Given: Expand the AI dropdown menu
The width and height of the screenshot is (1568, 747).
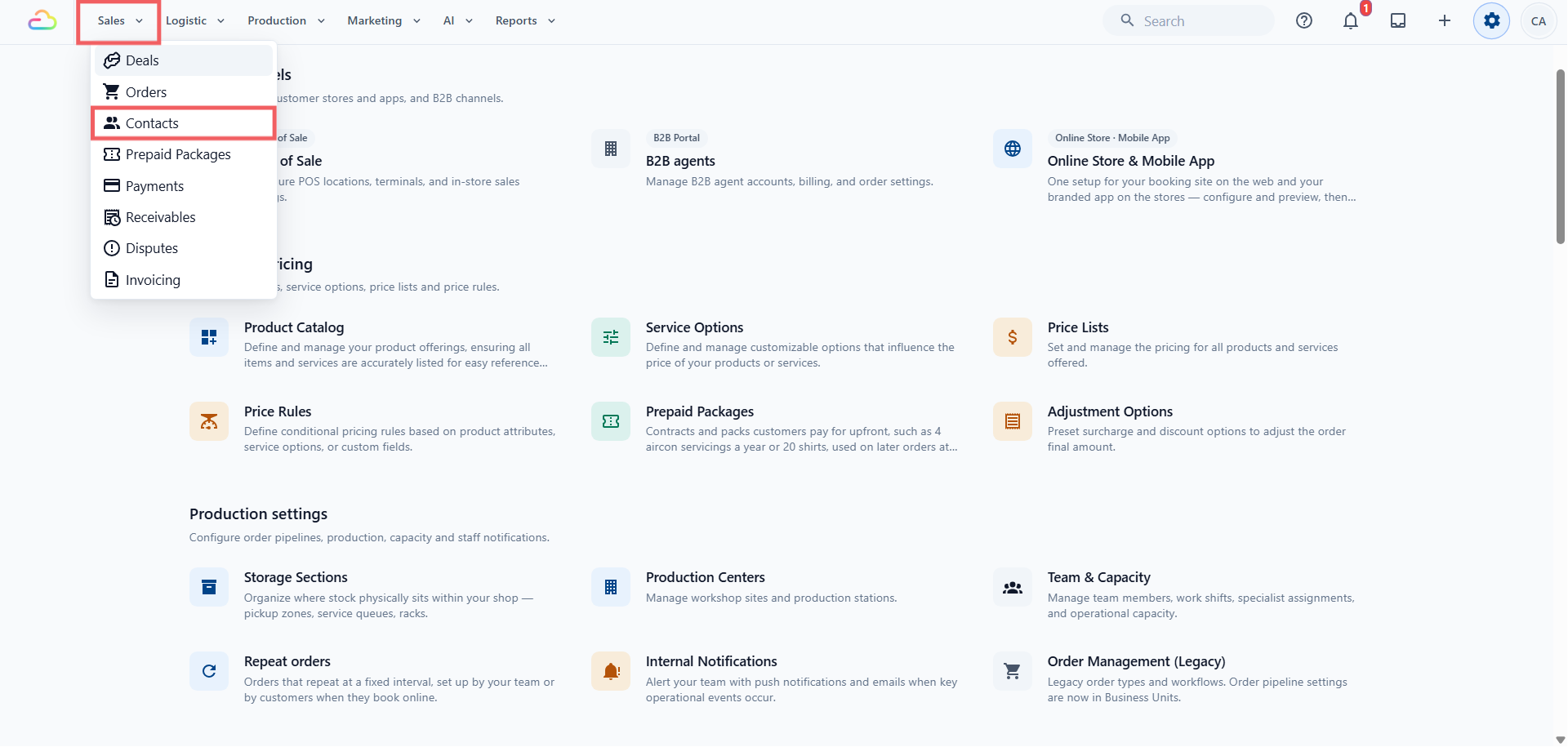Looking at the screenshot, I should (458, 20).
